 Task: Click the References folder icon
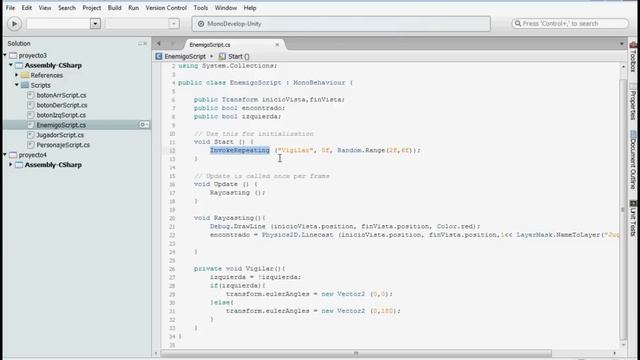(x=25, y=75)
